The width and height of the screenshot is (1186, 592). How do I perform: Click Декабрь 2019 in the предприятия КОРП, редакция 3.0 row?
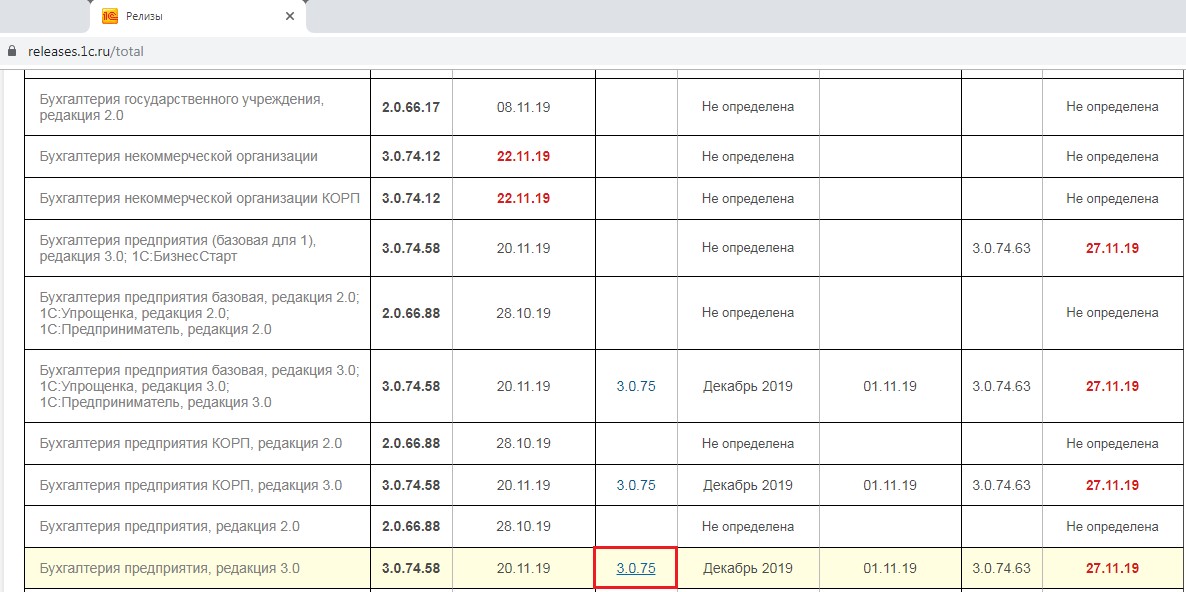click(x=747, y=485)
